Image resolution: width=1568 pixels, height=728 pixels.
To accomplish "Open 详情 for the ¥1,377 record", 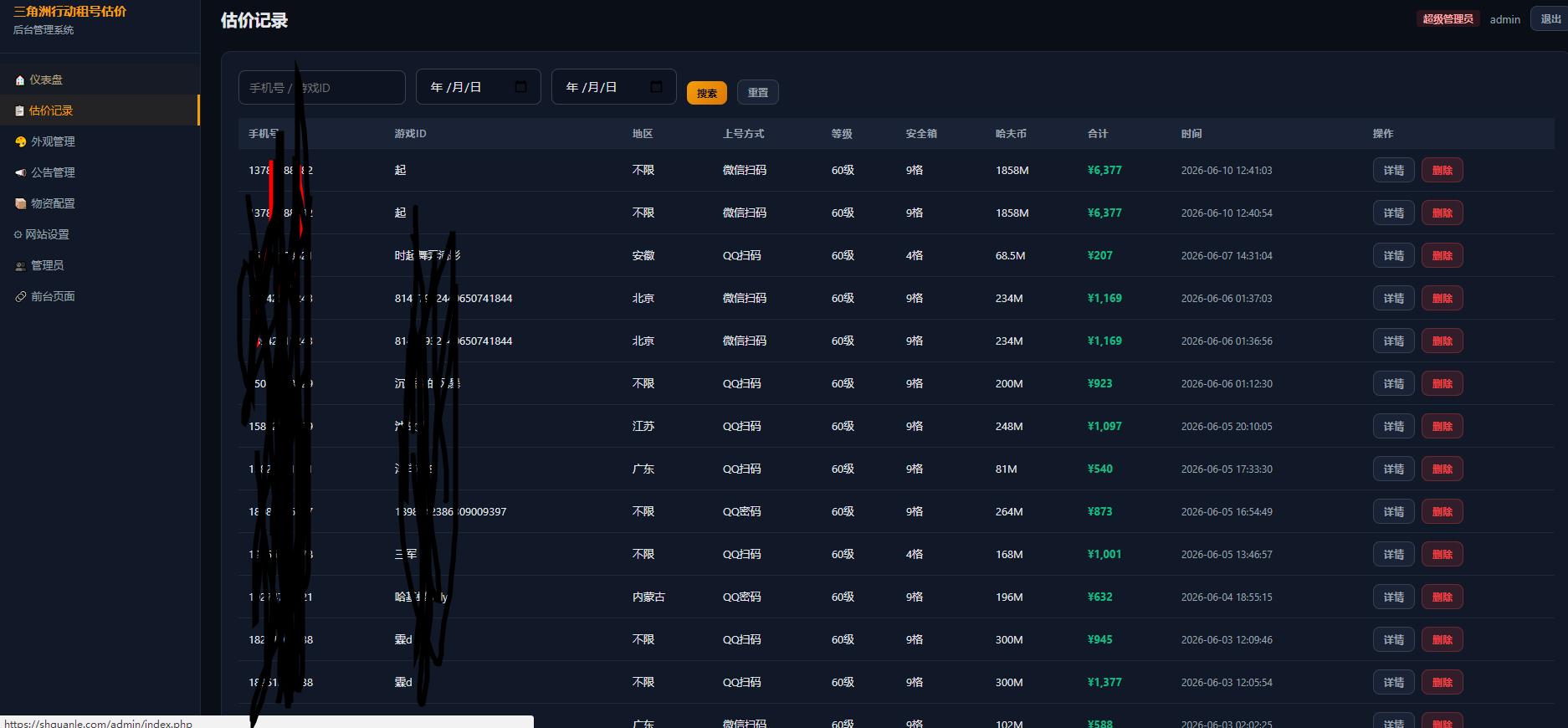I will (x=1394, y=682).
